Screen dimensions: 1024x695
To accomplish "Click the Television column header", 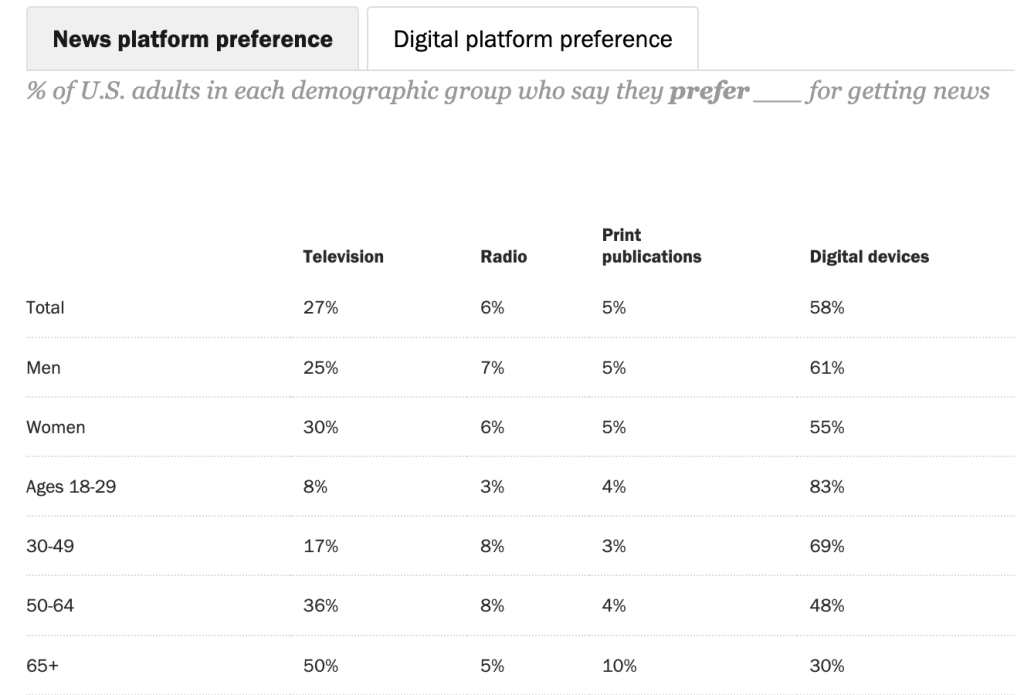I will 343,257.
